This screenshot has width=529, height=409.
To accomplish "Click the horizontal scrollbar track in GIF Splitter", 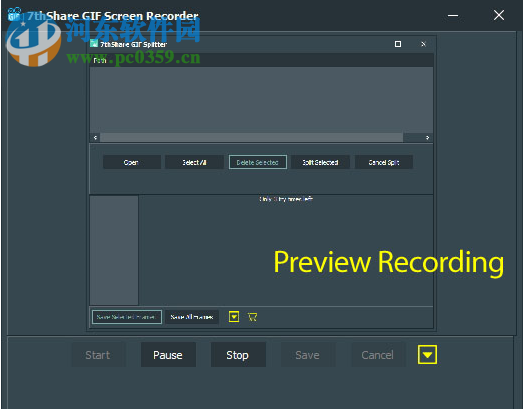I will 251,137.
